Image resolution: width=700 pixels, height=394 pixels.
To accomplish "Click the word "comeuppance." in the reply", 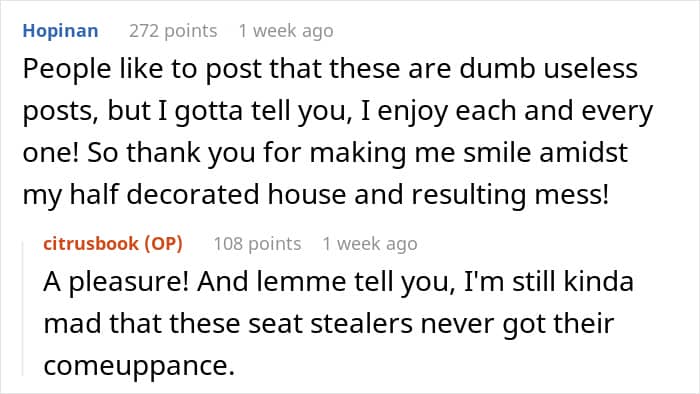I will point(139,367).
